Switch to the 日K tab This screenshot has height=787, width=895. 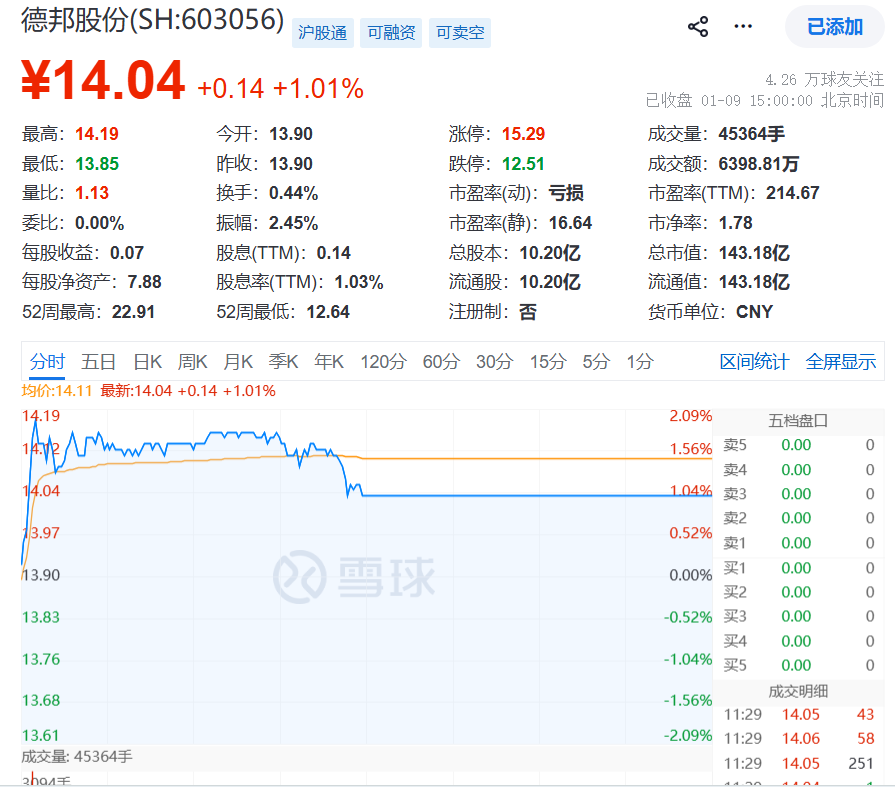[147, 362]
